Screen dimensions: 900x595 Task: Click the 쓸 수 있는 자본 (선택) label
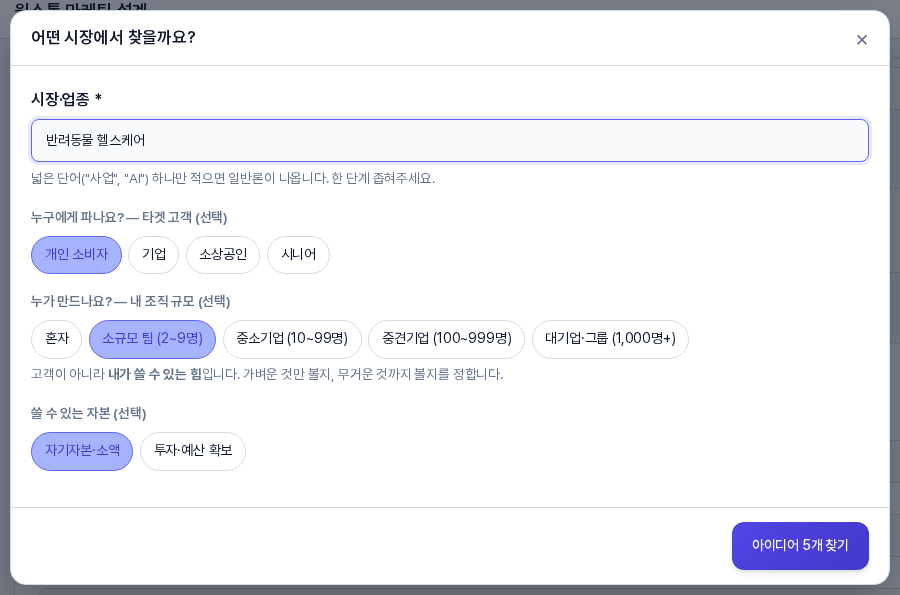[x=88, y=413]
